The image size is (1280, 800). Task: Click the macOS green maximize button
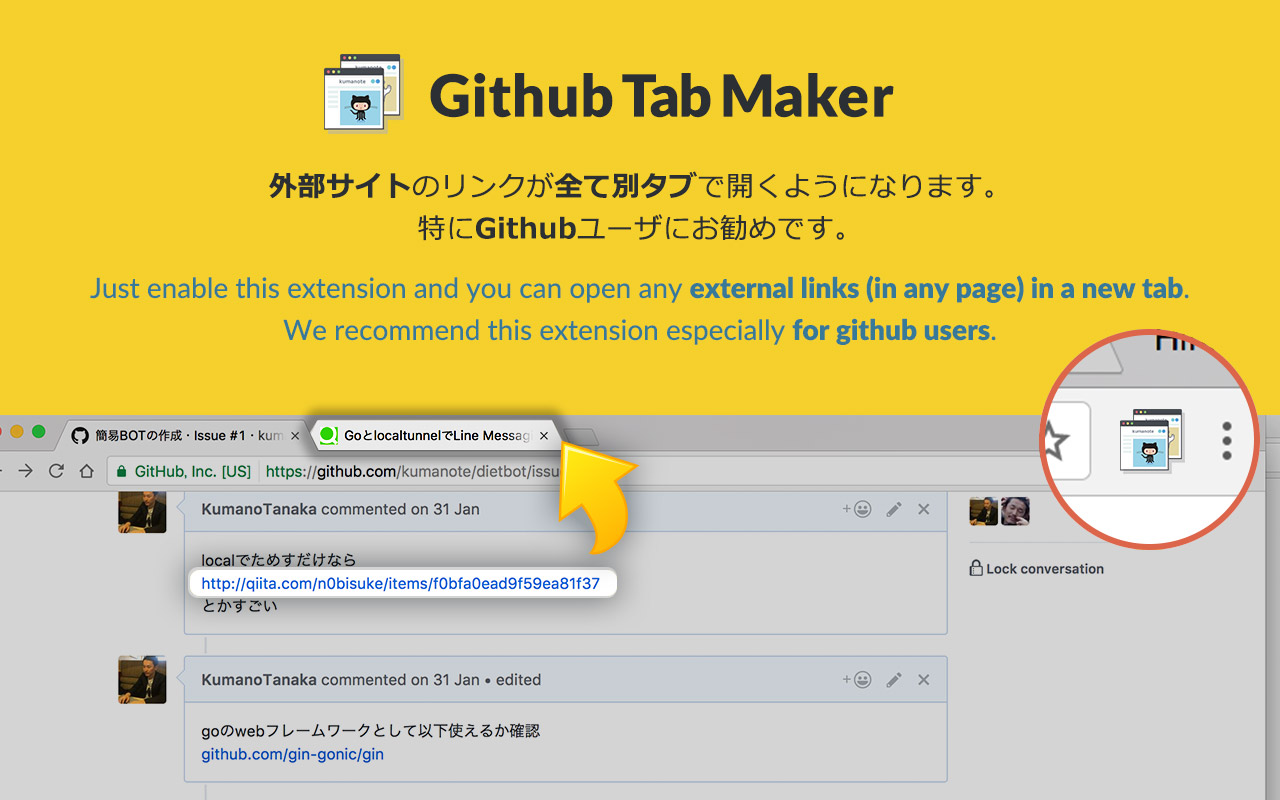click(x=39, y=432)
